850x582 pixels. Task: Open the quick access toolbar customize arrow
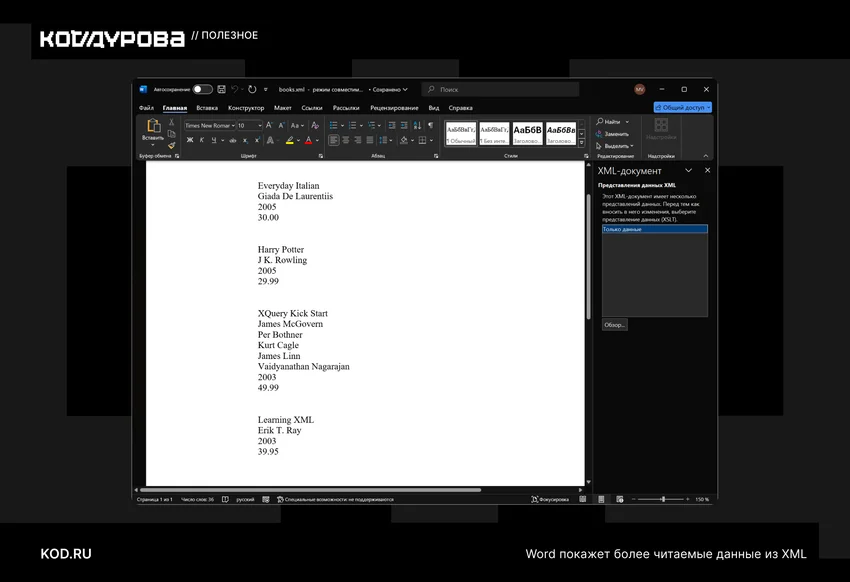tap(266, 89)
